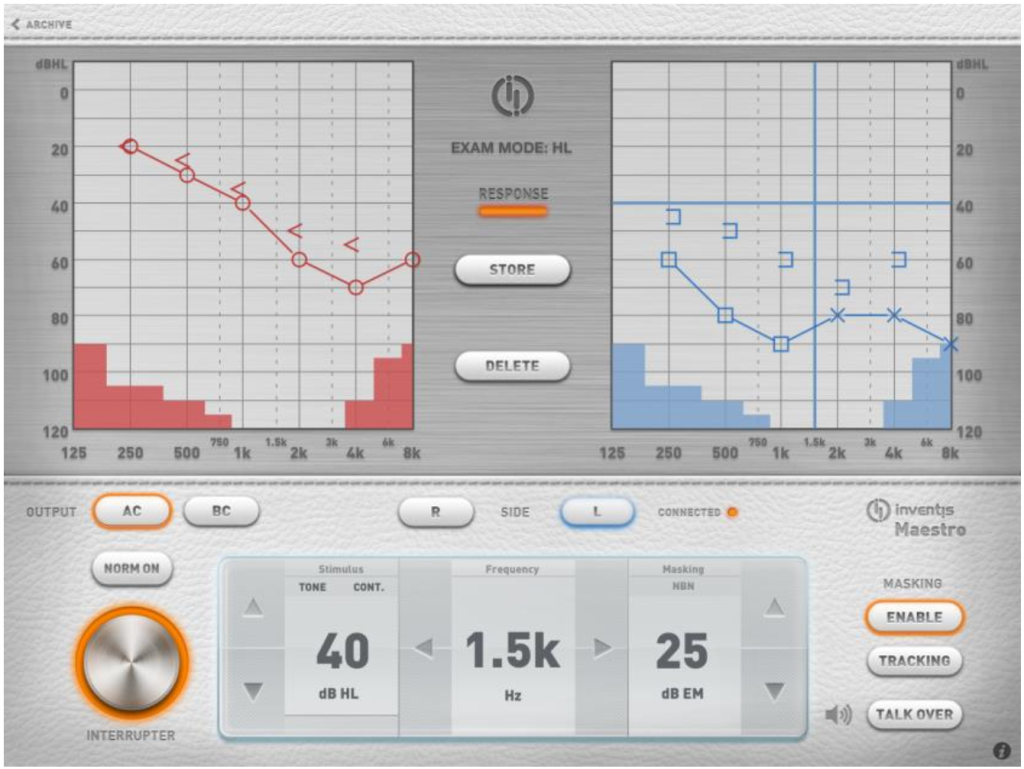1024x769 pixels.
Task: Go to next frequency with right arrow
Action: [602, 648]
